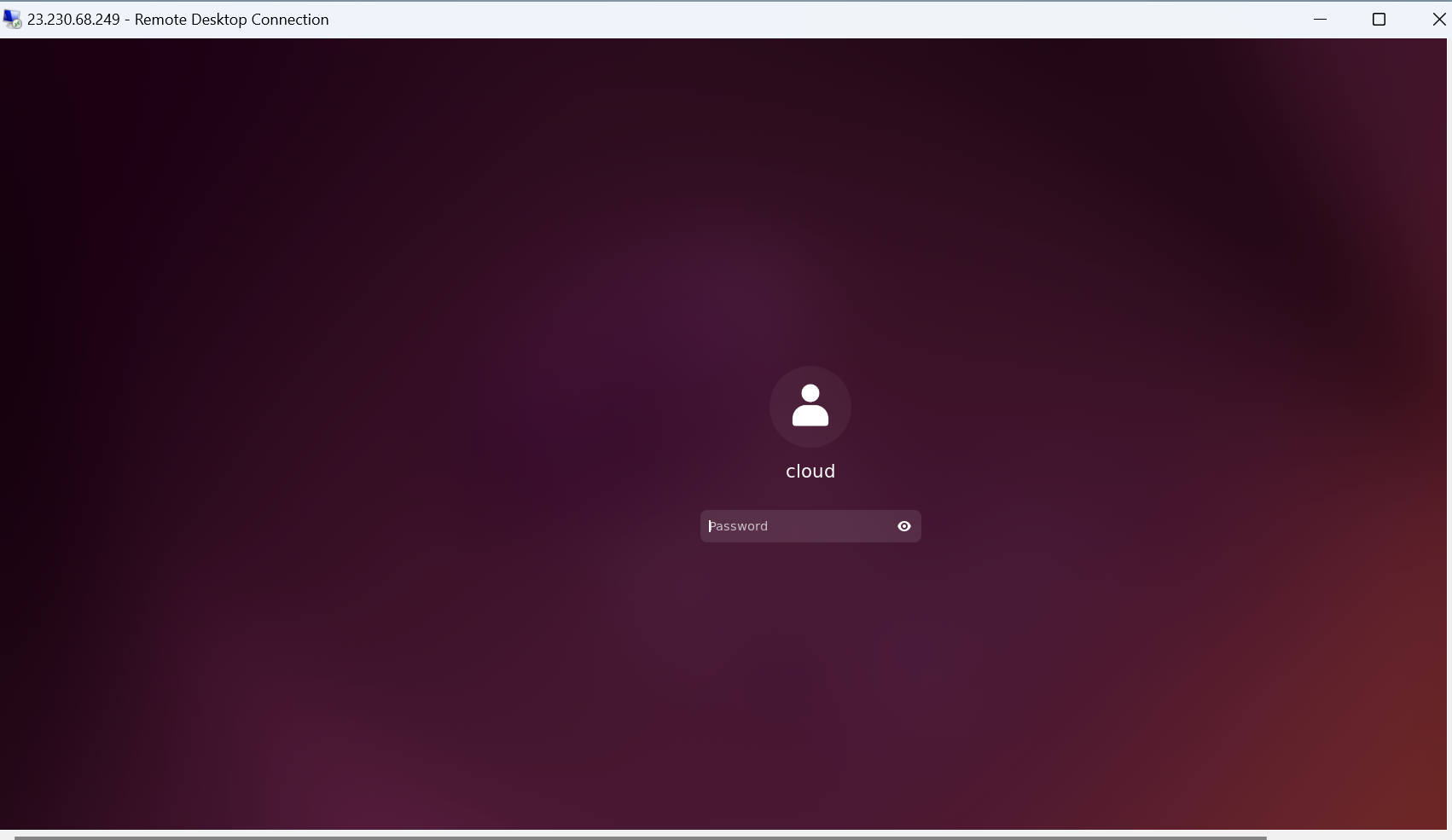Click the white person silhouette in the avatar
The image size is (1452, 840).
tap(810, 405)
